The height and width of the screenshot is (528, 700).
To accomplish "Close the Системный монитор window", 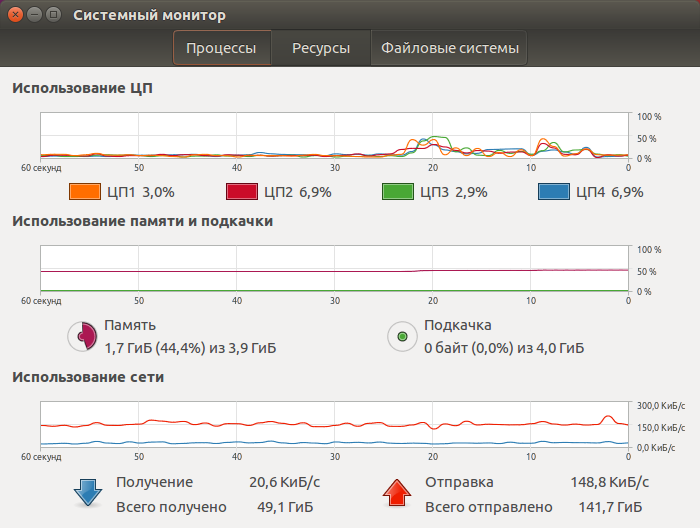I will (15, 15).
